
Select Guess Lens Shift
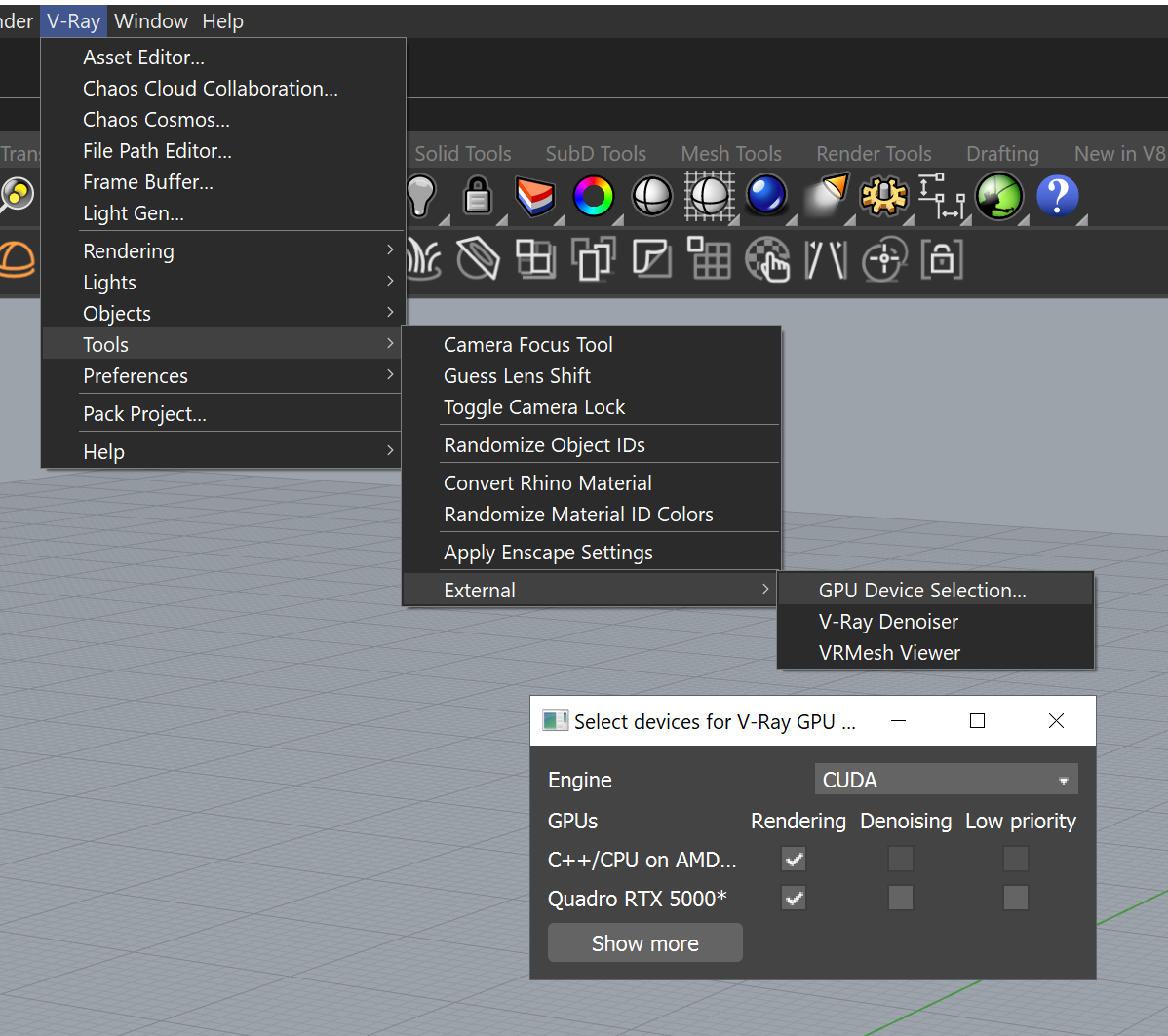coord(591,376)
